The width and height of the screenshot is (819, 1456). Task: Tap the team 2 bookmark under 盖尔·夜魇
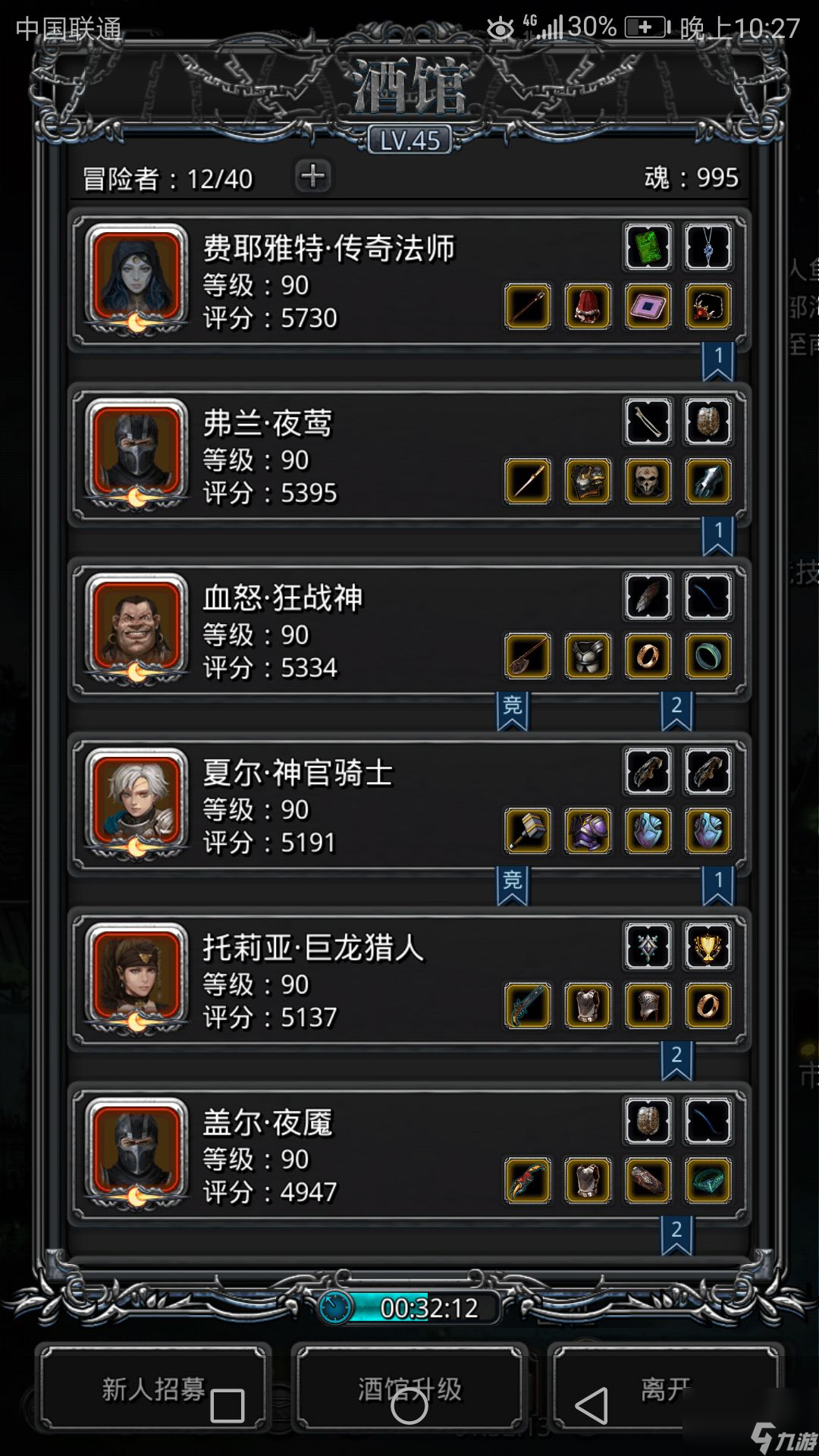pyautogui.click(x=676, y=1235)
